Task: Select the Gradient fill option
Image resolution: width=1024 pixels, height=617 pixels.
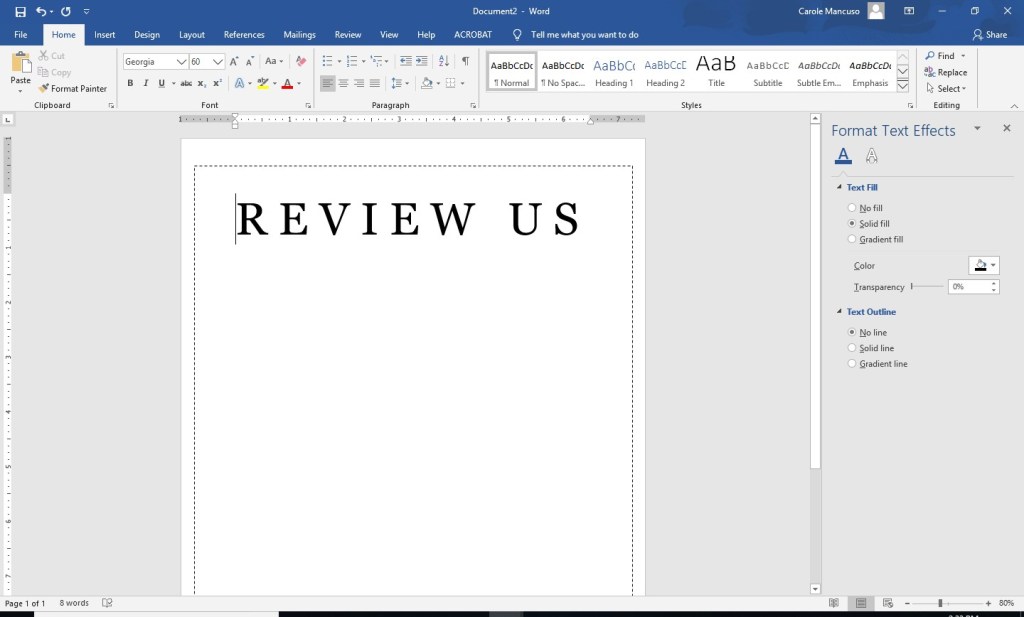Action: tap(852, 240)
